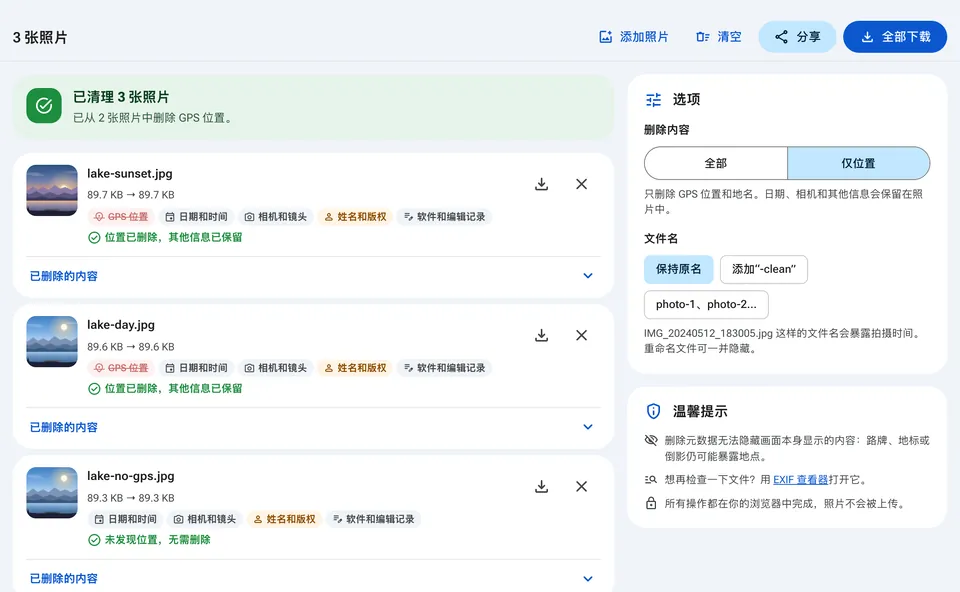Screen dimensions: 960x592
Task: Download the lake-day.jpg file
Action: pyautogui.click(x=541, y=335)
